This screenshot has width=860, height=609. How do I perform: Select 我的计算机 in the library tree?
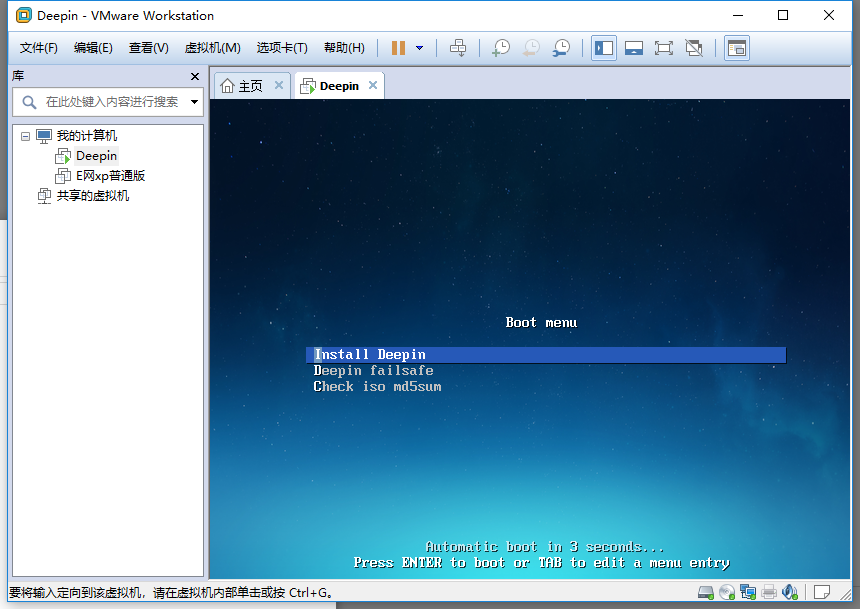pyautogui.click(x=87, y=136)
